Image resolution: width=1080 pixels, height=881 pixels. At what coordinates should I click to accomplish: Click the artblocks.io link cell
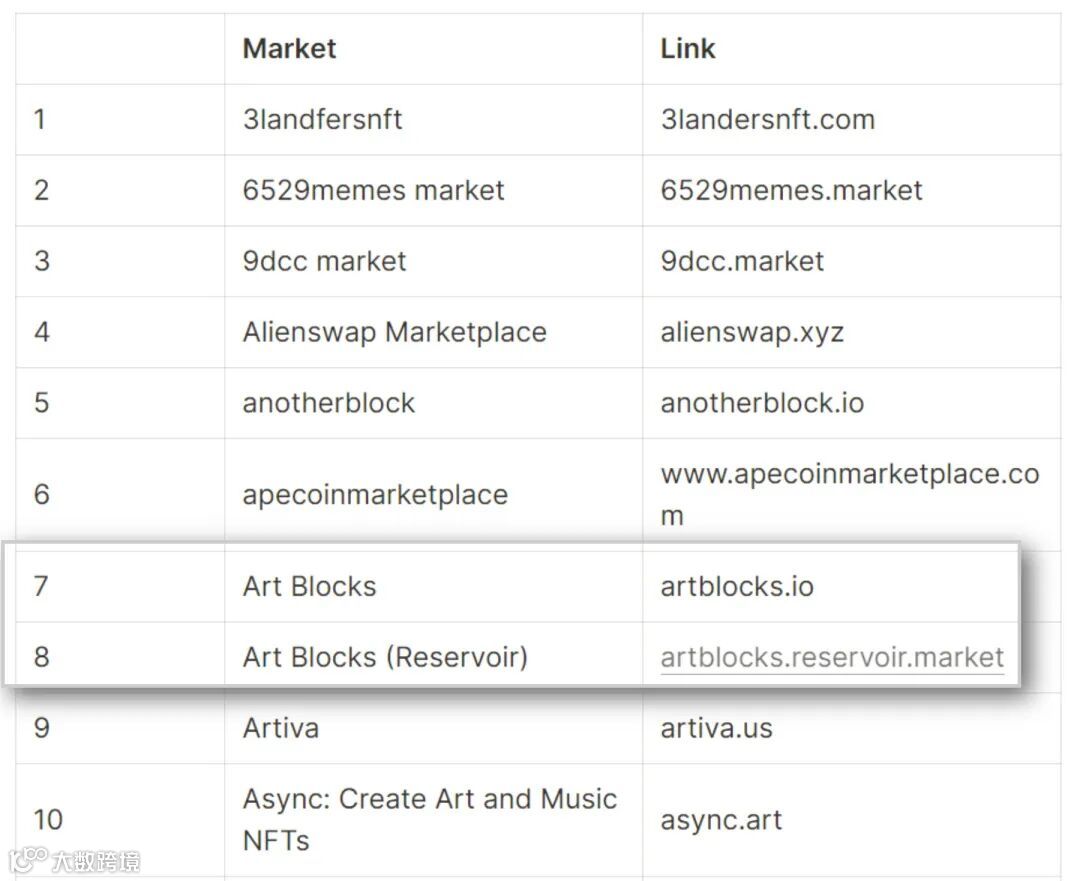coord(737,586)
